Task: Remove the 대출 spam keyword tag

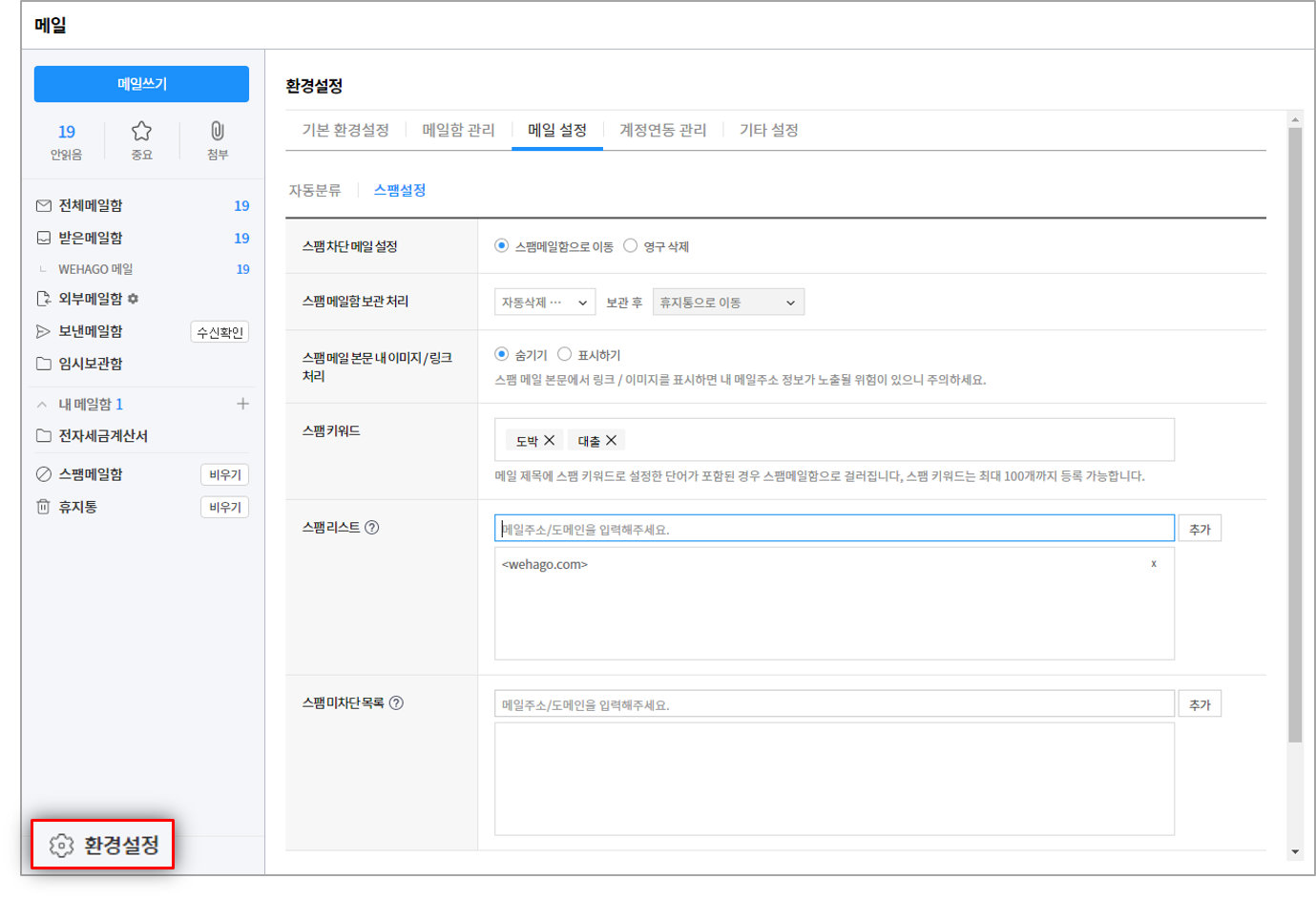Action: [x=611, y=440]
